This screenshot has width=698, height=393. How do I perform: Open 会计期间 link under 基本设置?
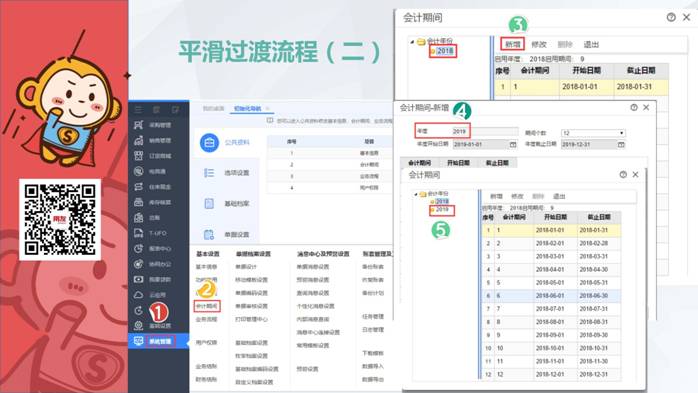pos(207,306)
